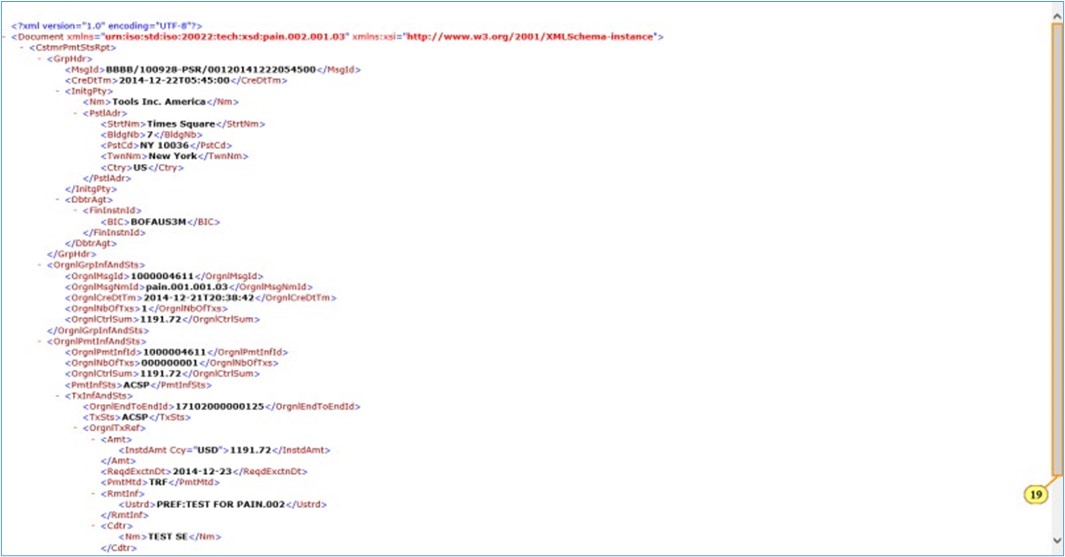
Task: Click the scrollbar down arrow
Action: point(1056,541)
